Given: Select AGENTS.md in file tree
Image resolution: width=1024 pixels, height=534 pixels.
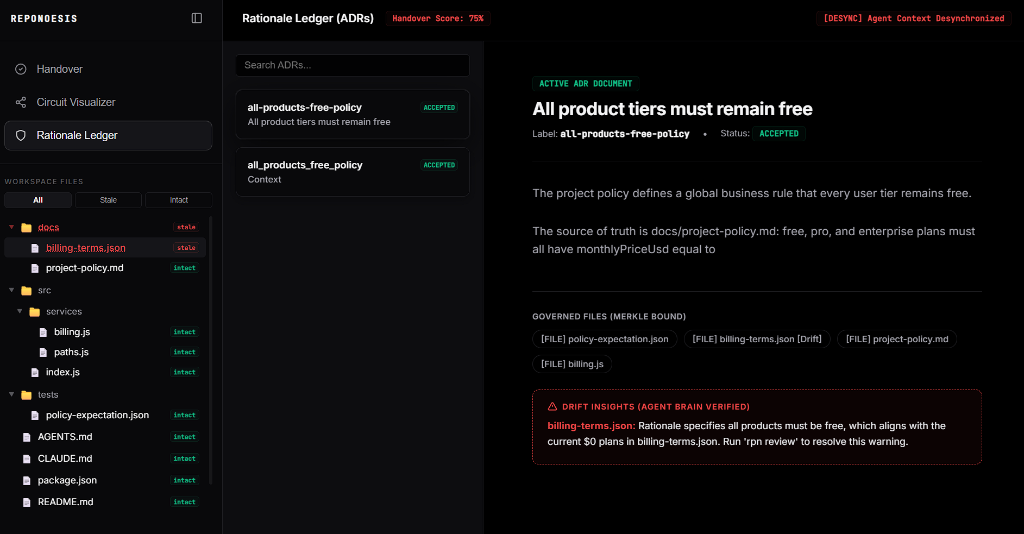Looking at the screenshot, I should coord(105,437).
